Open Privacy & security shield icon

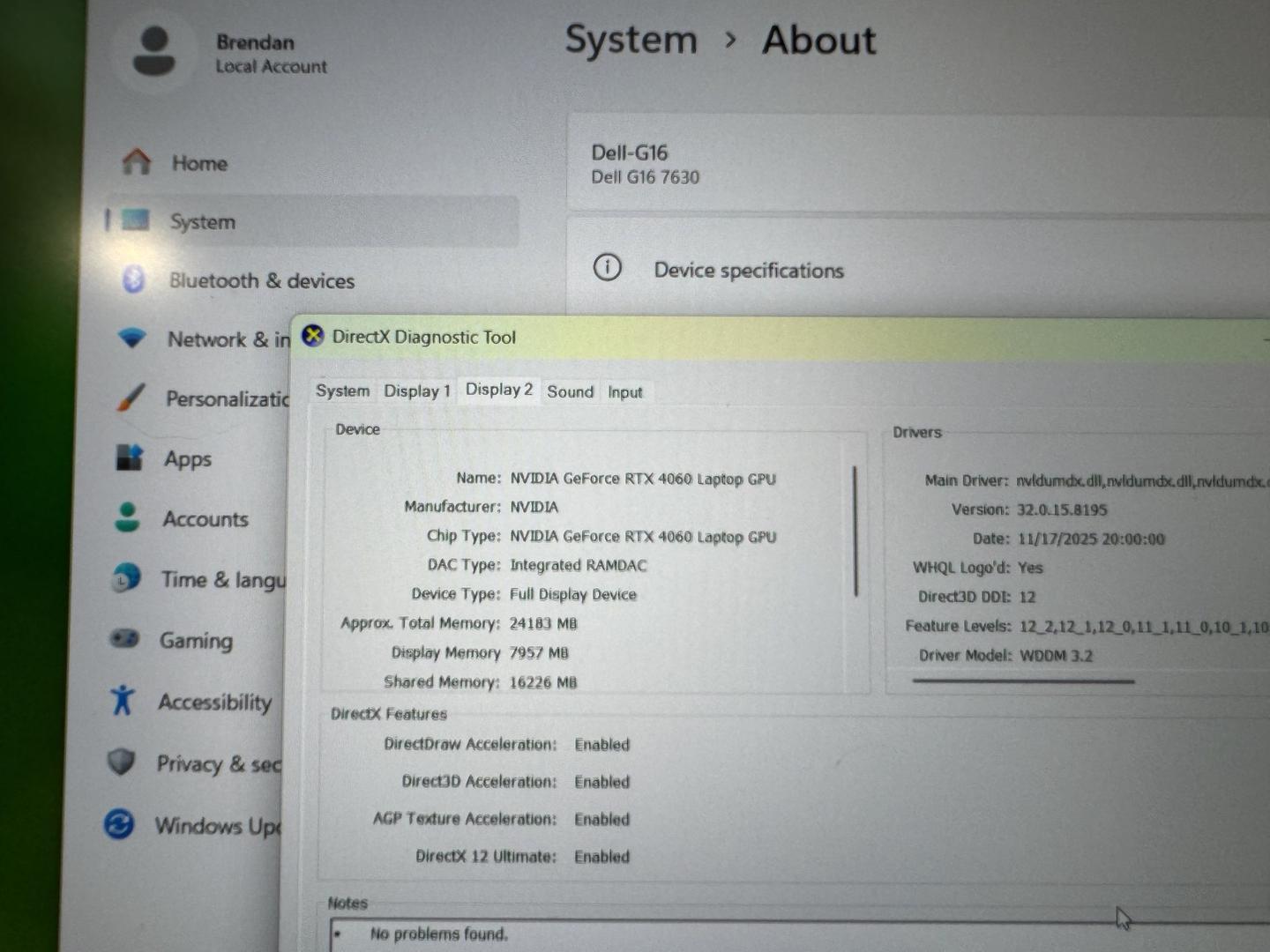(x=121, y=762)
